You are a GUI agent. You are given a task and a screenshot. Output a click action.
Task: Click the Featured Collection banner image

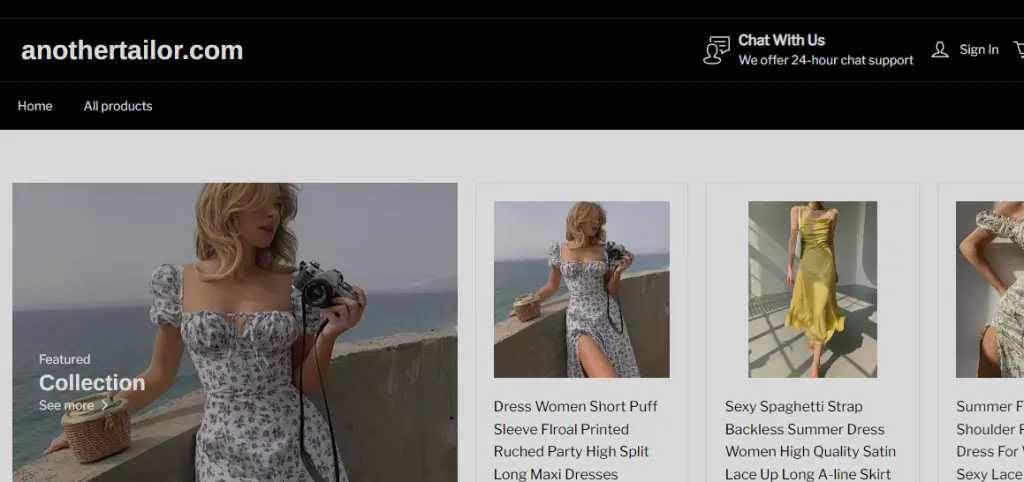click(235, 332)
